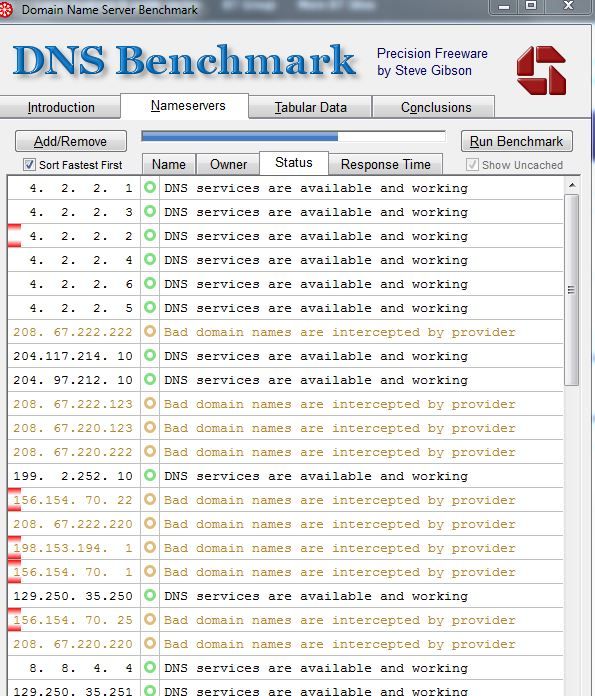
Task: Click the scroll up arrow of the server list
Action: pos(572,185)
